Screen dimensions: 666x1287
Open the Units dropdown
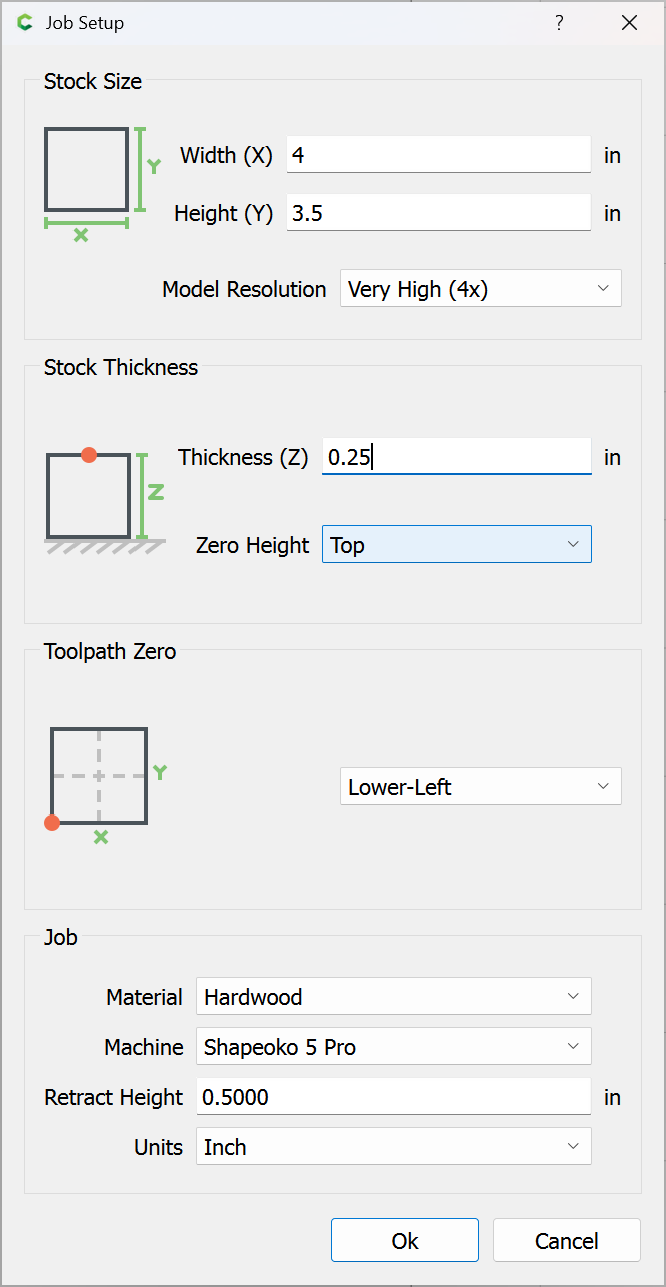click(x=393, y=1147)
